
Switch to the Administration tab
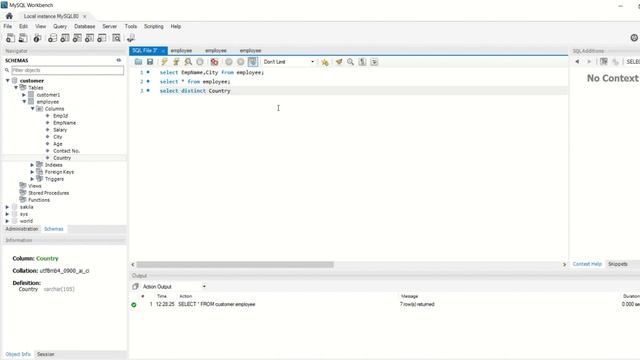coord(22,229)
